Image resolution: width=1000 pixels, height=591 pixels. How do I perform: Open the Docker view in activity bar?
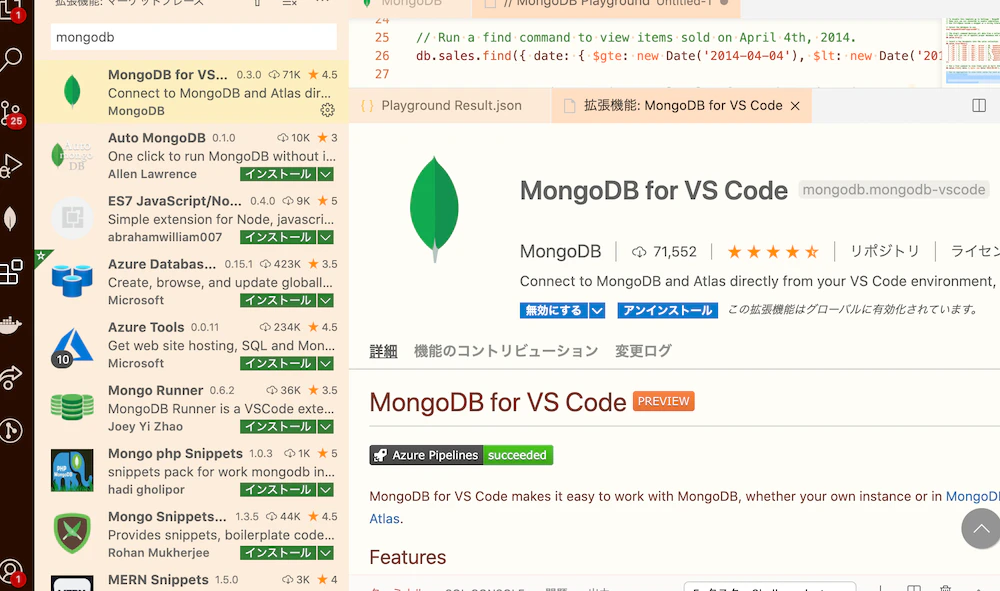(11, 325)
